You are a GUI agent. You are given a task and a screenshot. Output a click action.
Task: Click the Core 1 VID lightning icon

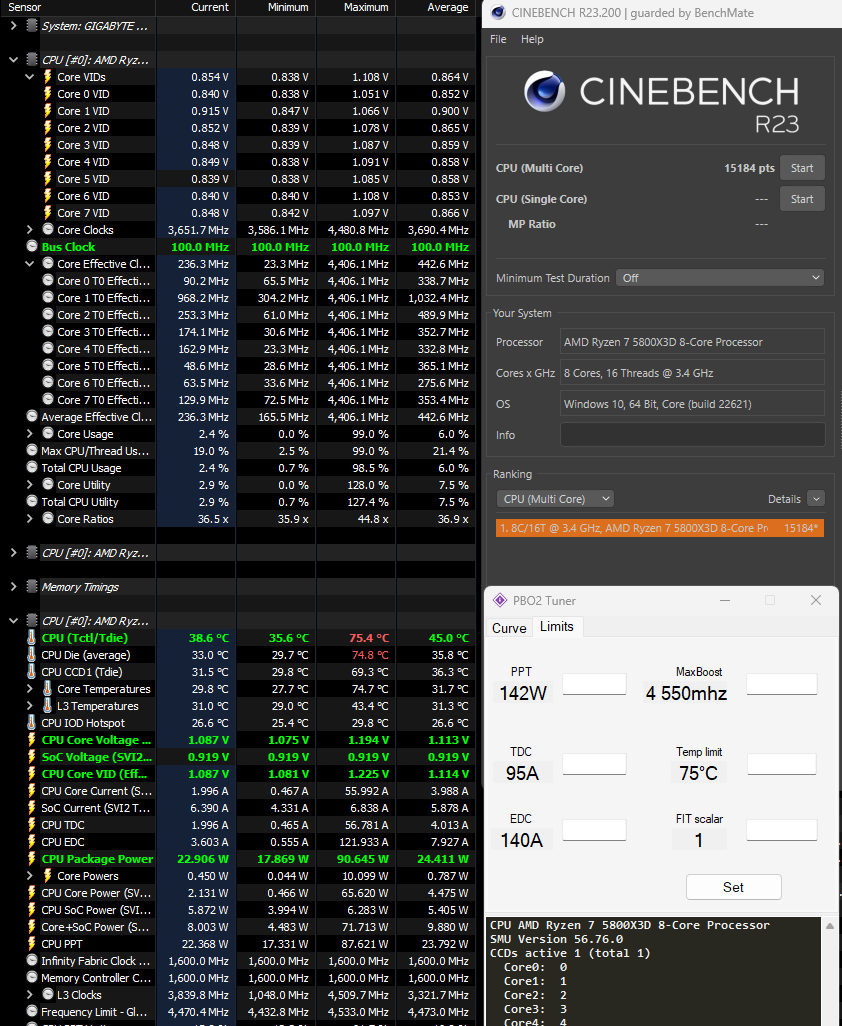coord(48,111)
